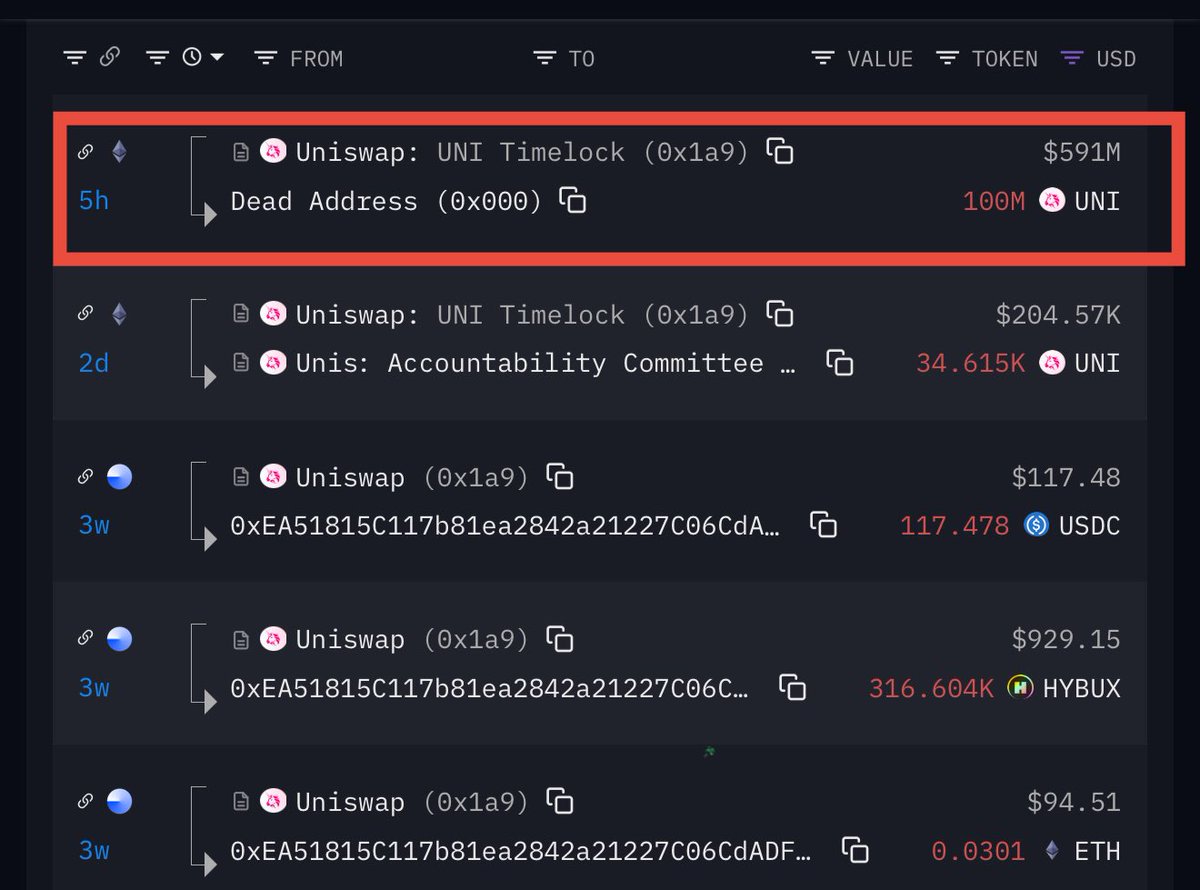Click the UNI token icon in 5h row
The width and height of the screenshot is (1200, 890).
tap(1052, 201)
